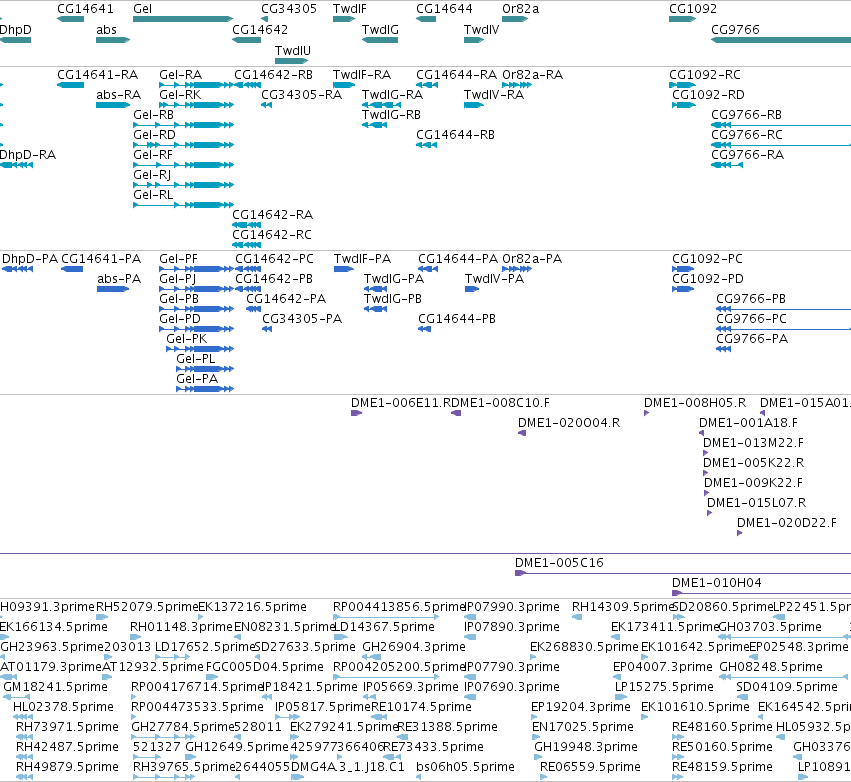Screen dimensions: 851x782
Task: Select protein label 'TwdlV-PA'
Action: pyautogui.click(x=494, y=279)
